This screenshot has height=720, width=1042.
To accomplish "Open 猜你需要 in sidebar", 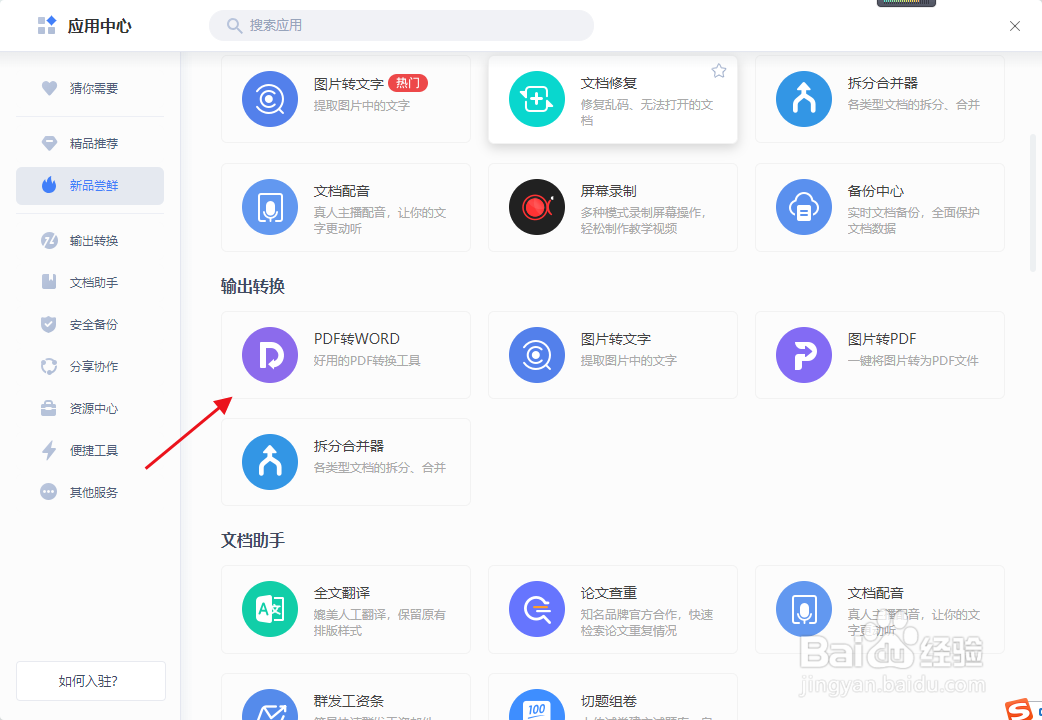I will (90, 88).
